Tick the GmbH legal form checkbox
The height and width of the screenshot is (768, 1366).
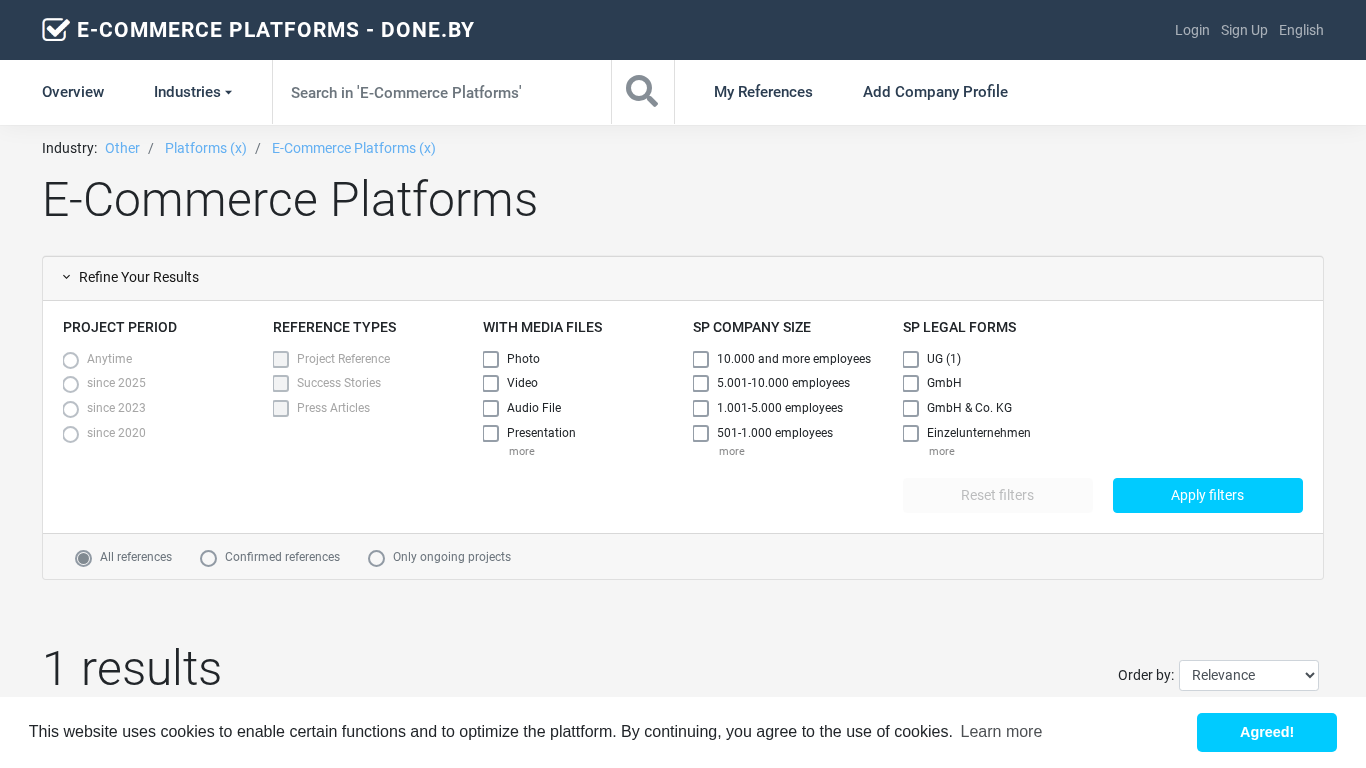click(911, 384)
